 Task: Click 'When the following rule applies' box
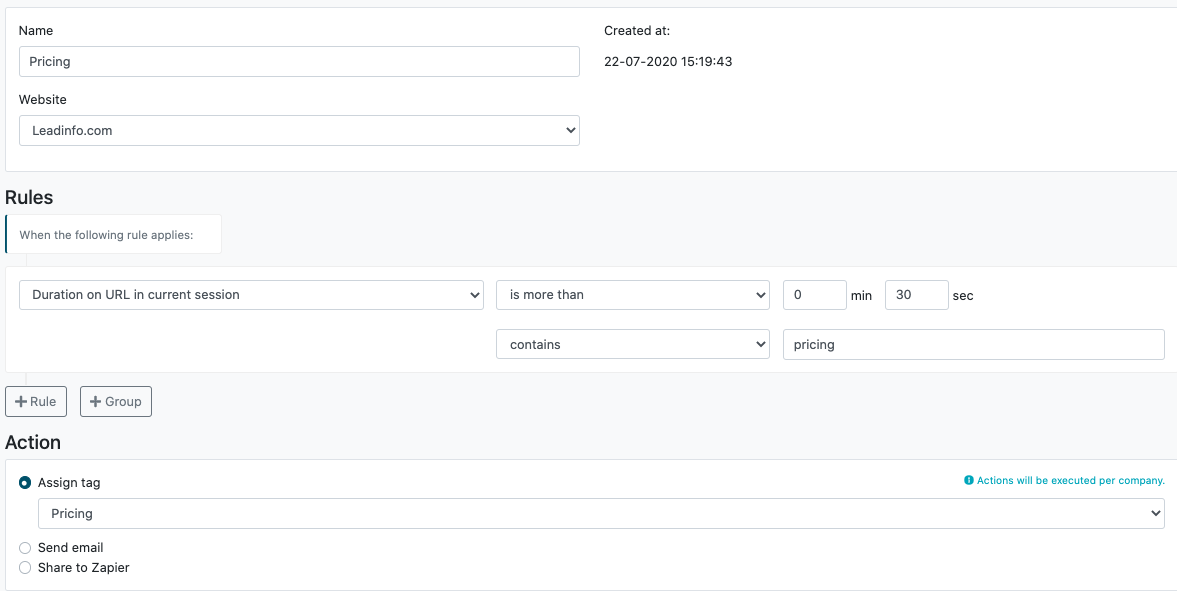coord(113,234)
